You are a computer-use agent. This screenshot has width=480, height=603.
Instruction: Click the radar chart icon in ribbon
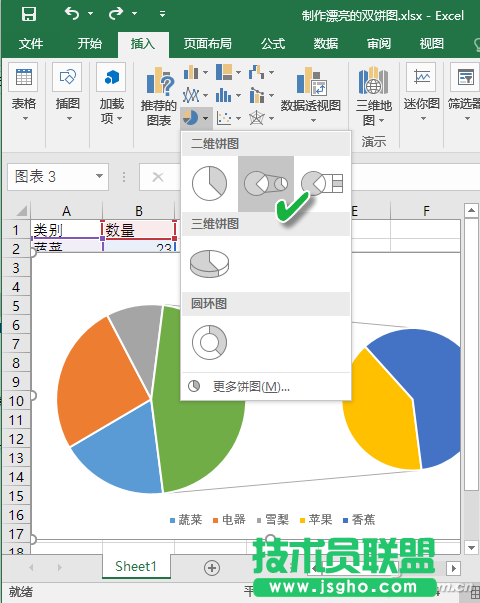(257, 118)
